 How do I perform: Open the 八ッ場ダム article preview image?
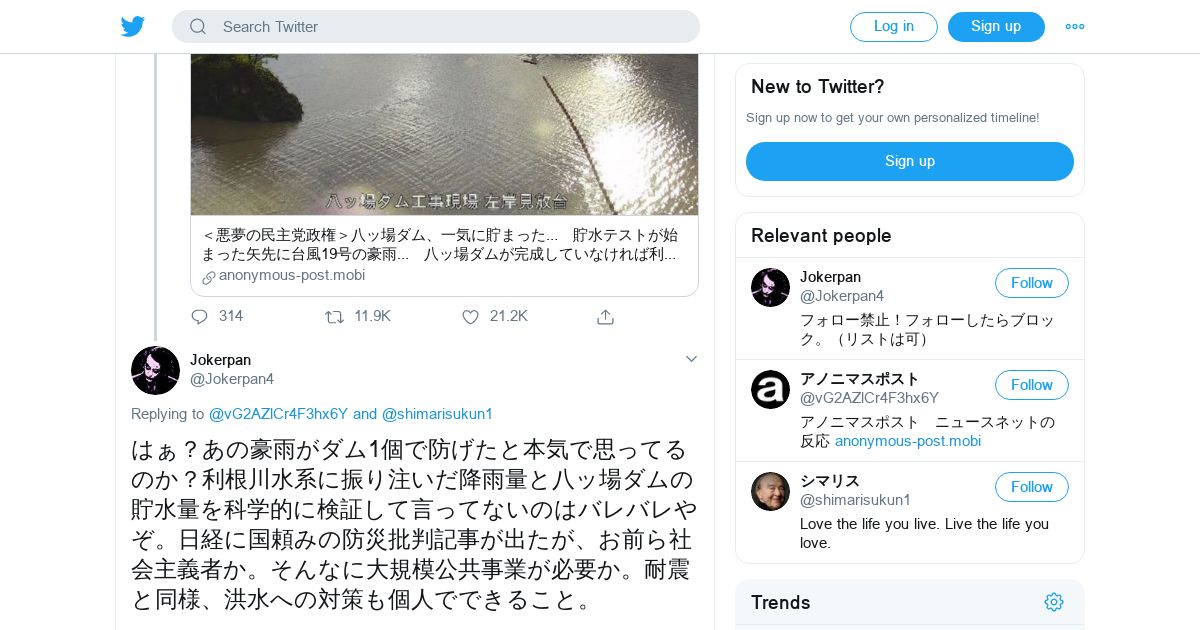[444, 135]
